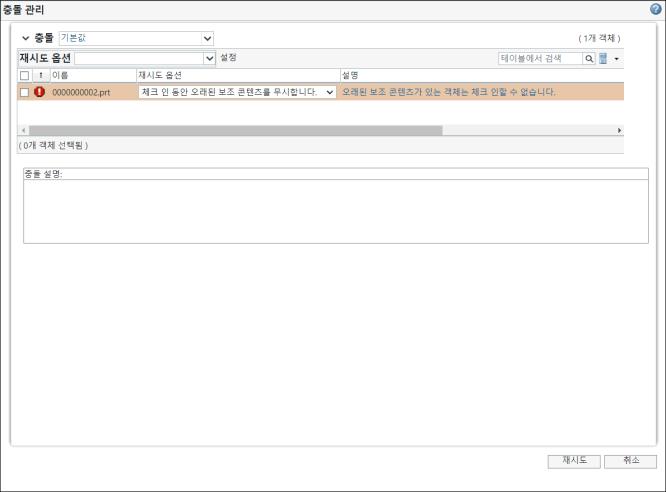
Task: Click the scrollbar left arrow
Action: pos(23,130)
